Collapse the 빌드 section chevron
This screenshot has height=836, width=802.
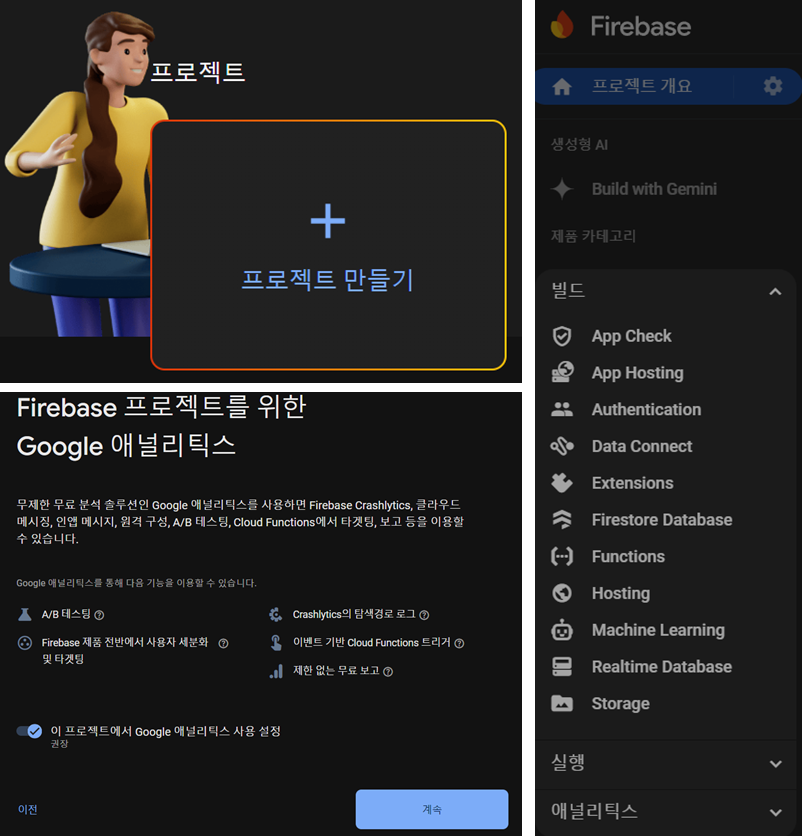pyautogui.click(x=775, y=292)
